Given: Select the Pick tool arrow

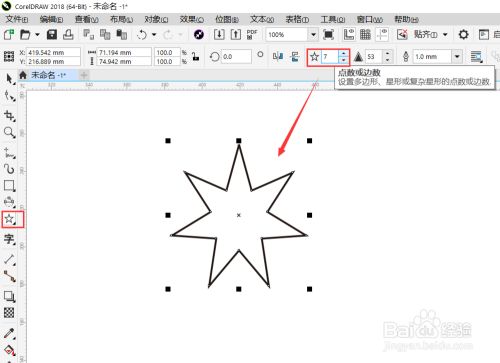Looking at the screenshot, I should [x=9, y=79].
